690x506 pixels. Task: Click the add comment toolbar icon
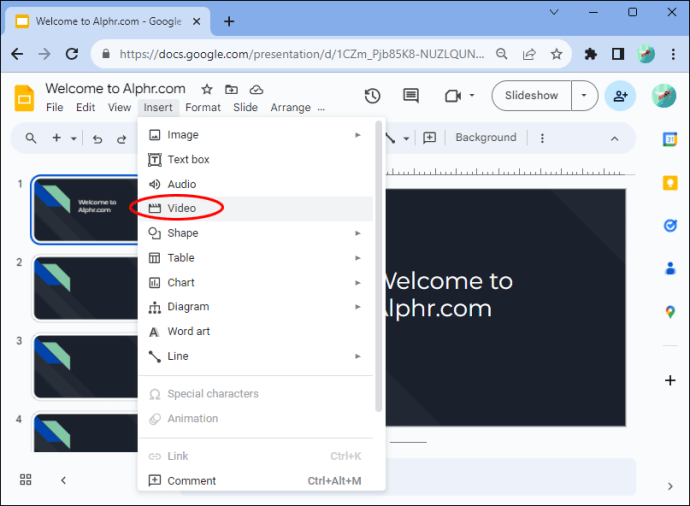429,138
